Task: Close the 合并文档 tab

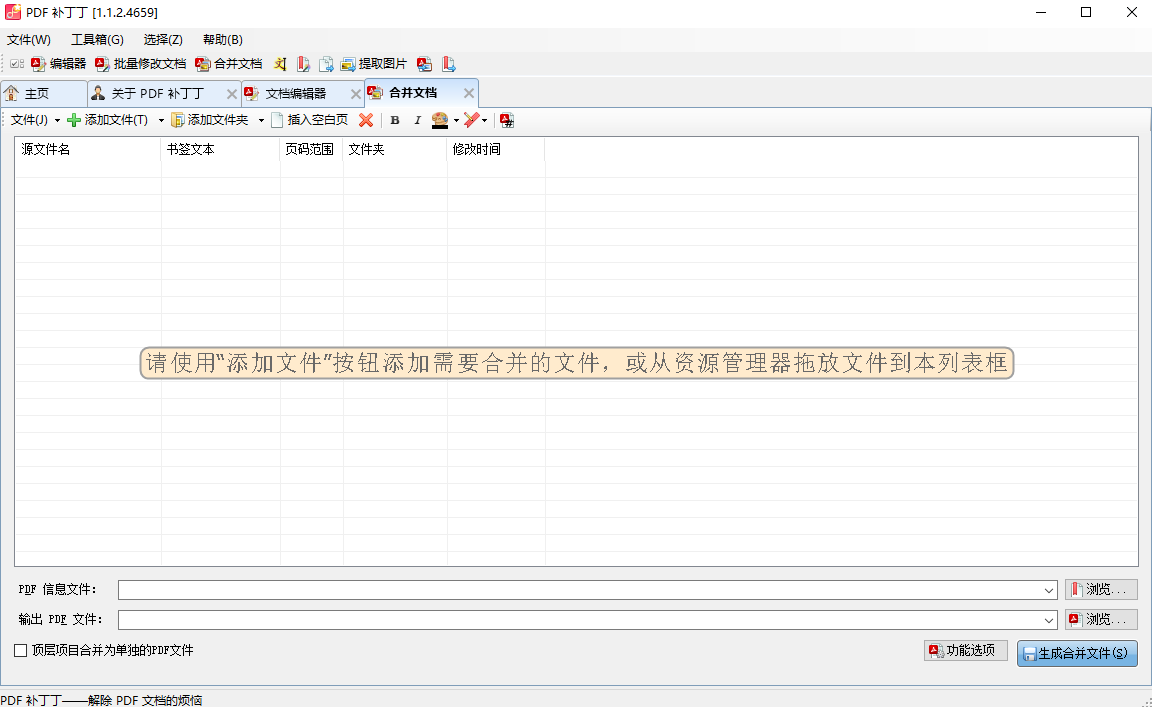Action: point(469,93)
